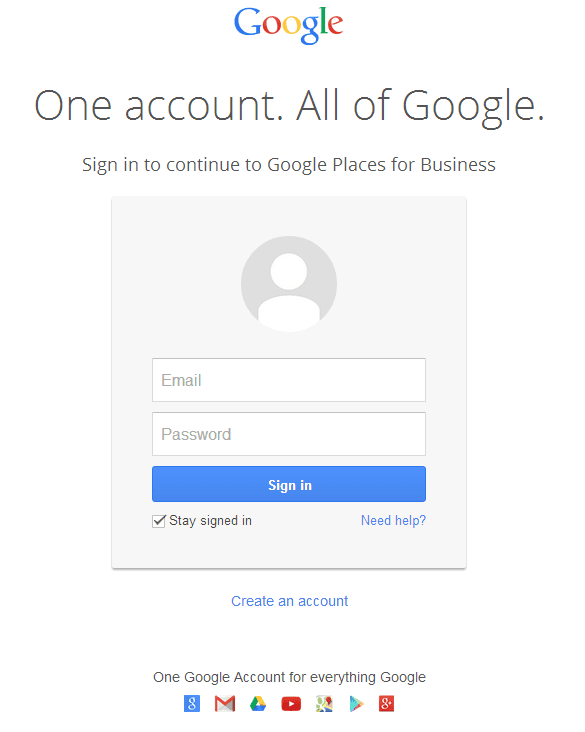Focus the Password input field
The width and height of the screenshot is (585, 732).
pos(289,434)
